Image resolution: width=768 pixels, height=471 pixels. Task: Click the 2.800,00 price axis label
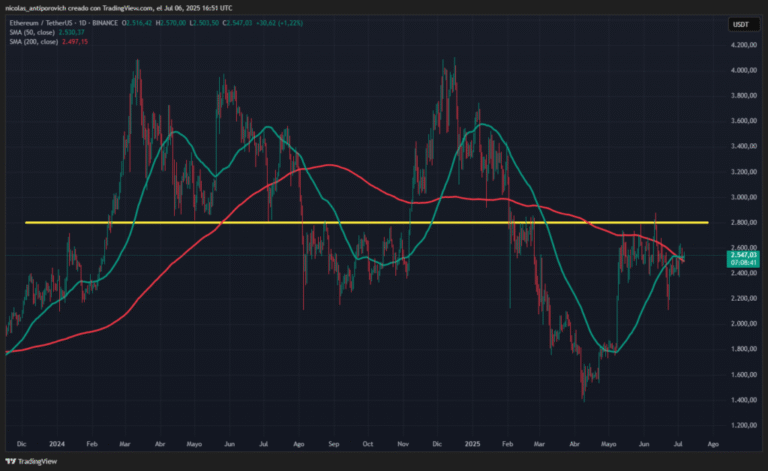click(744, 223)
